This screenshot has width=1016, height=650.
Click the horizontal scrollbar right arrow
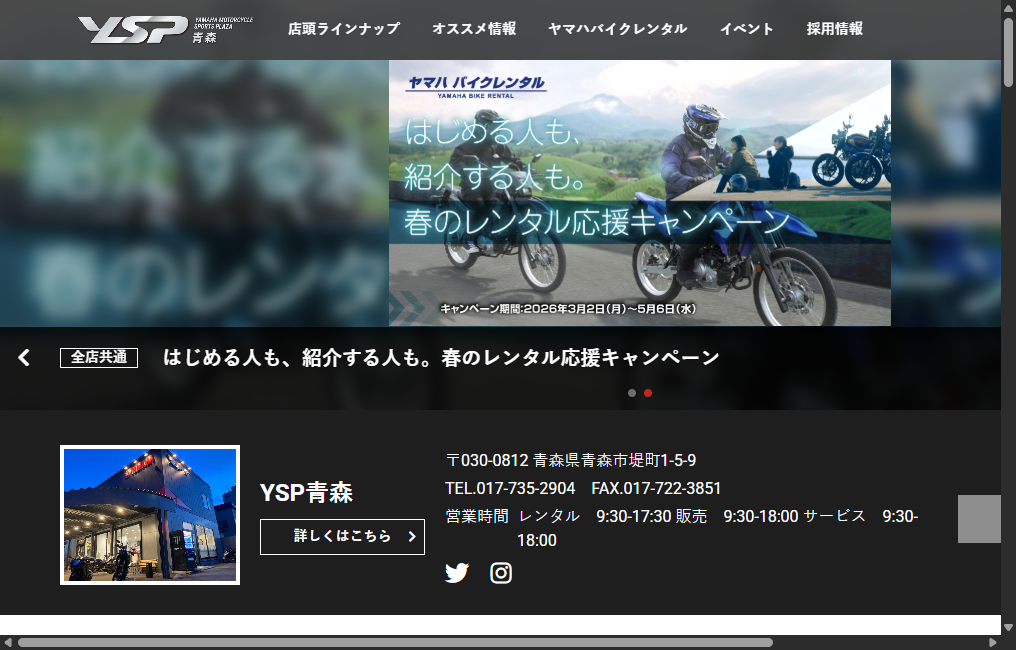tap(993, 643)
